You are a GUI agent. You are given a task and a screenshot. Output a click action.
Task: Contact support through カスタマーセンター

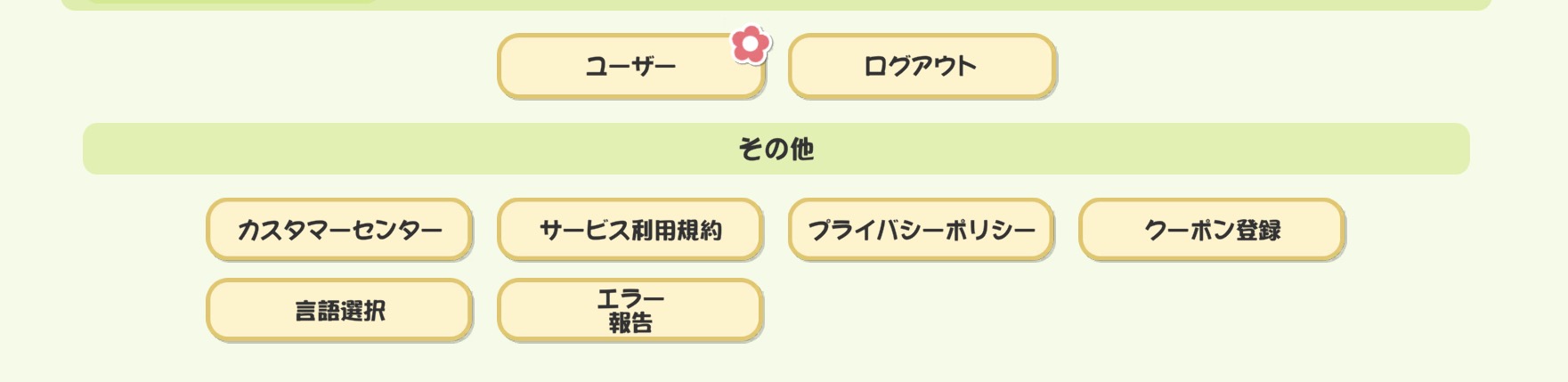(x=339, y=230)
